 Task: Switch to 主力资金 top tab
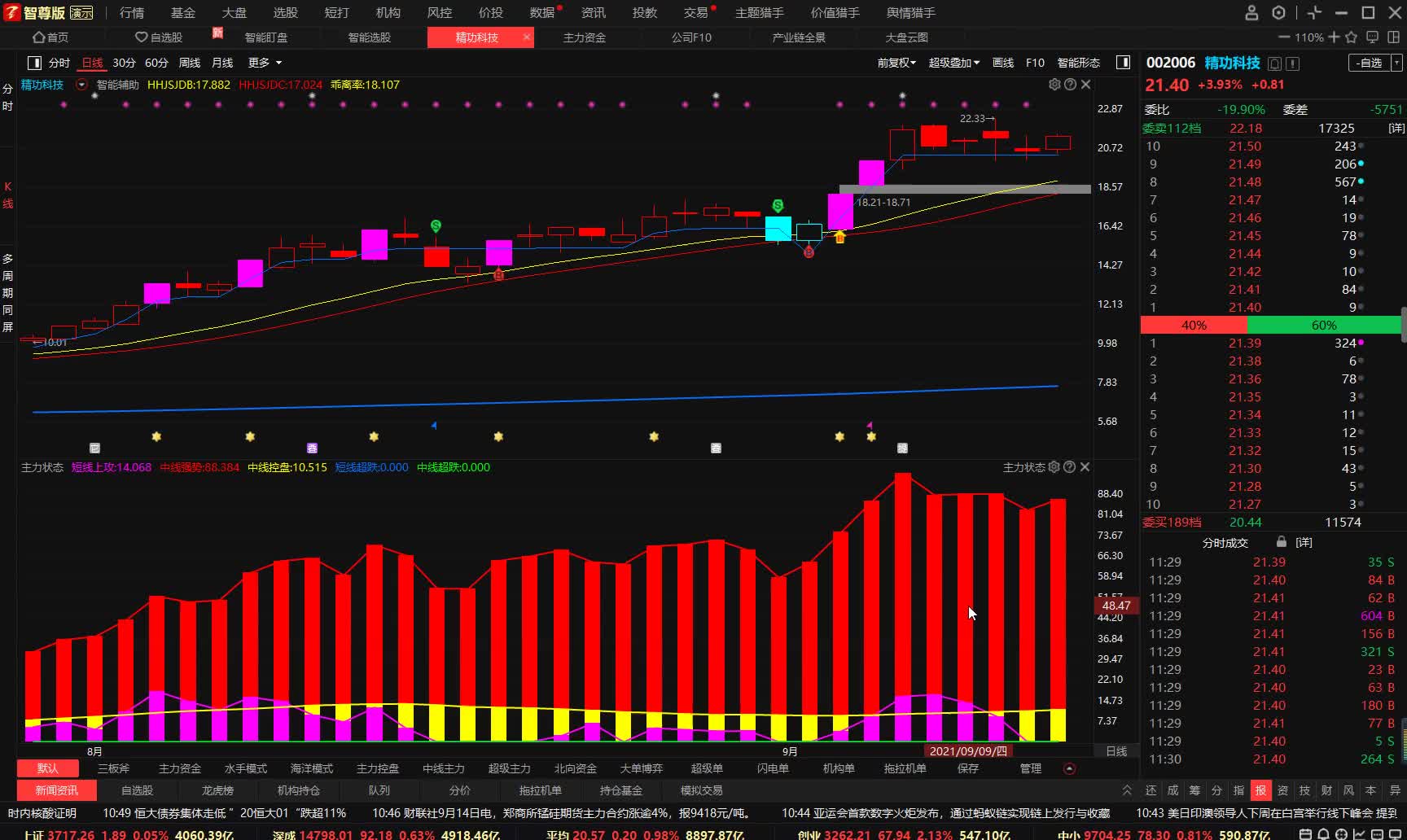click(585, 37)
